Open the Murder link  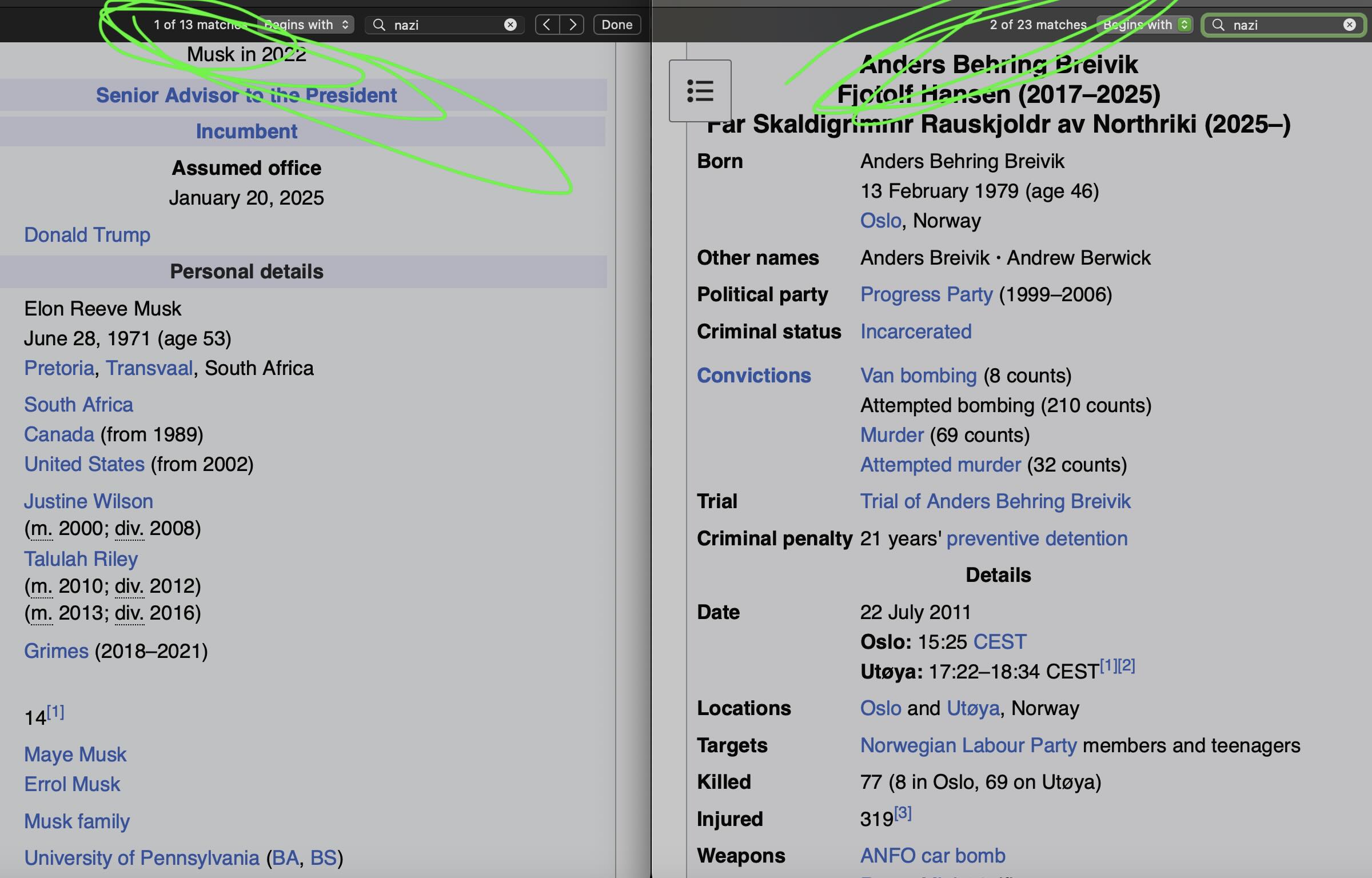click(892, 435)
